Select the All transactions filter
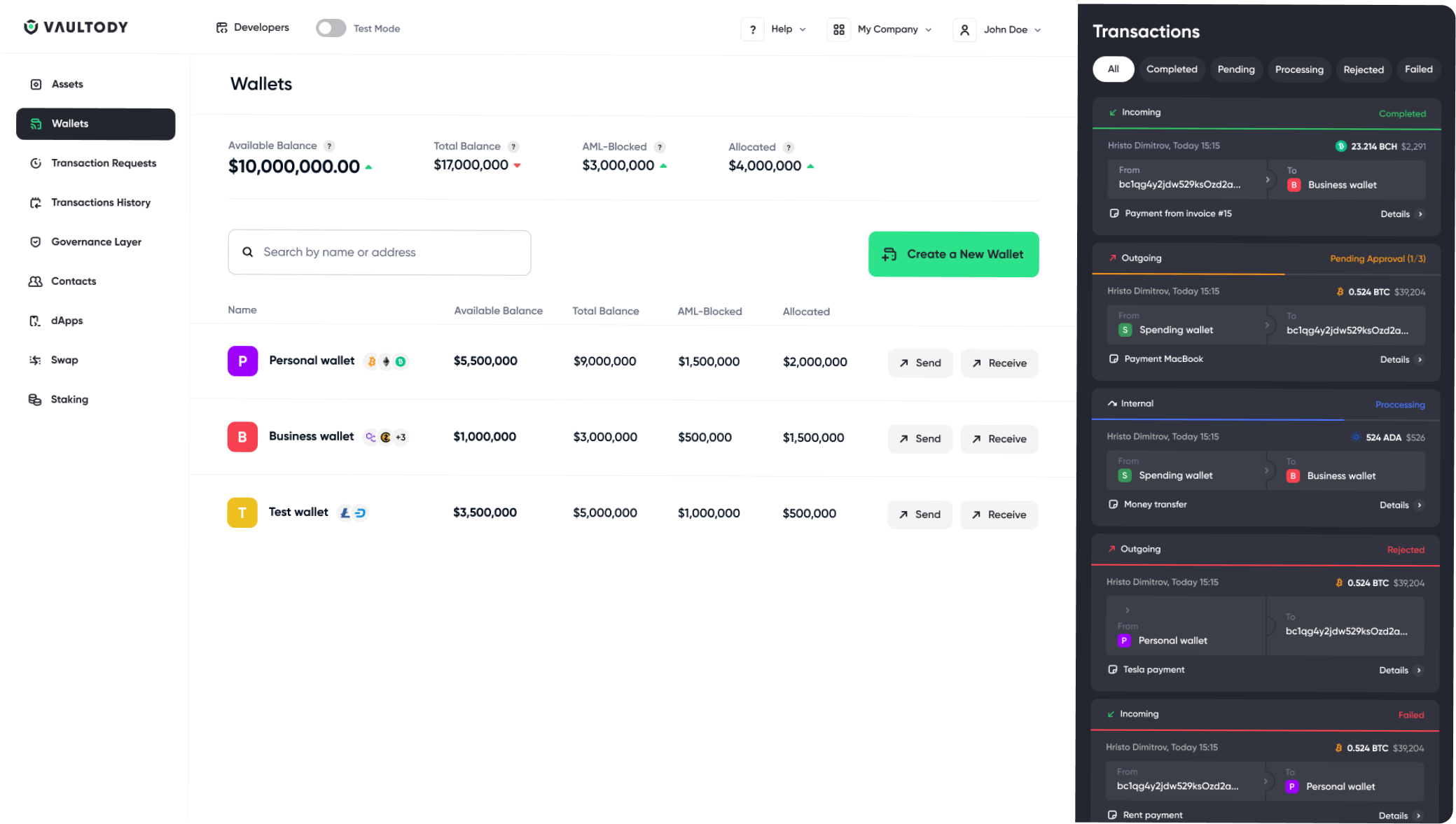 tap(1113, 69)
